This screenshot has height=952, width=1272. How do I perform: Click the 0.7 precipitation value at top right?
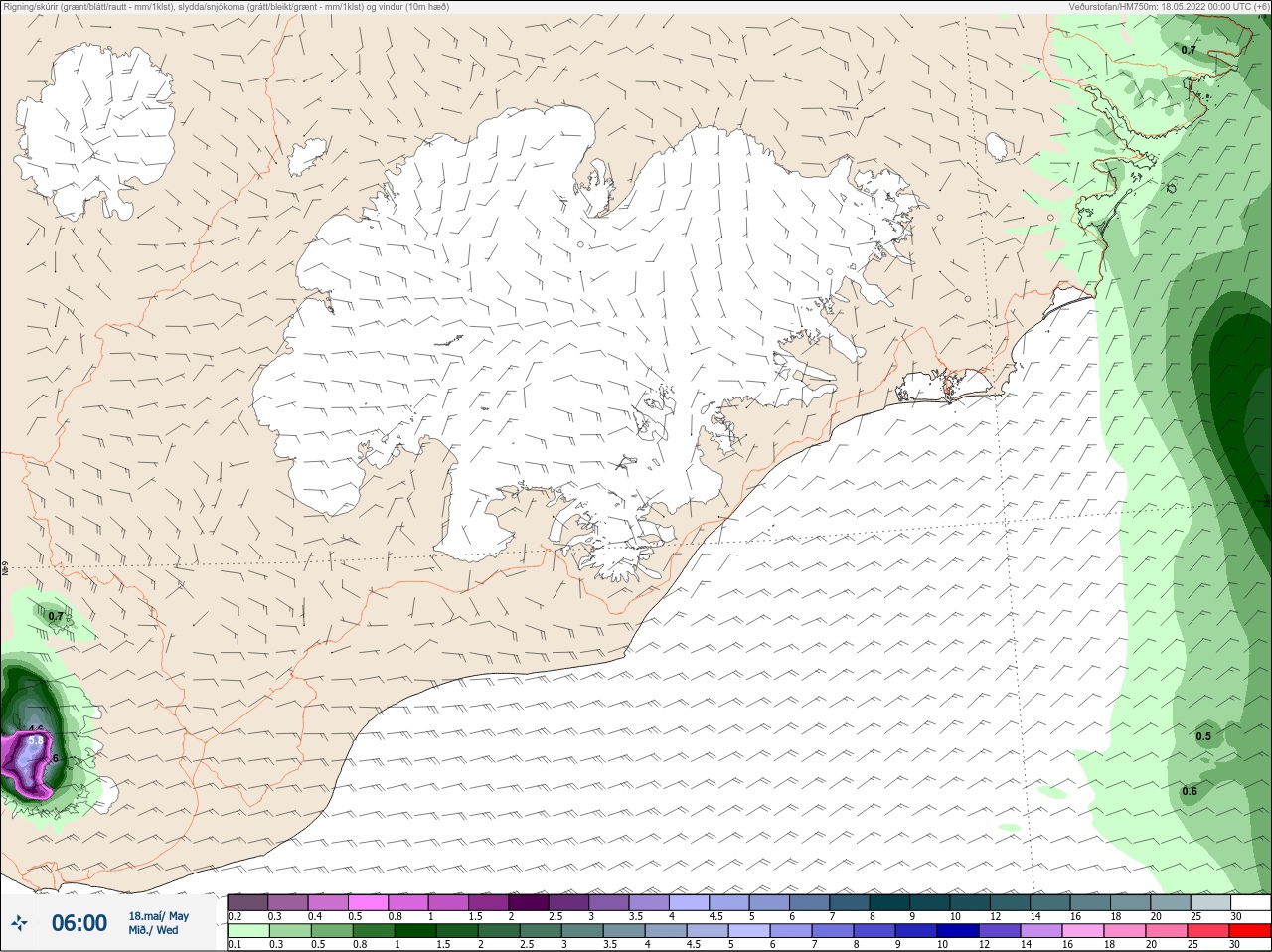point(1189,50)
